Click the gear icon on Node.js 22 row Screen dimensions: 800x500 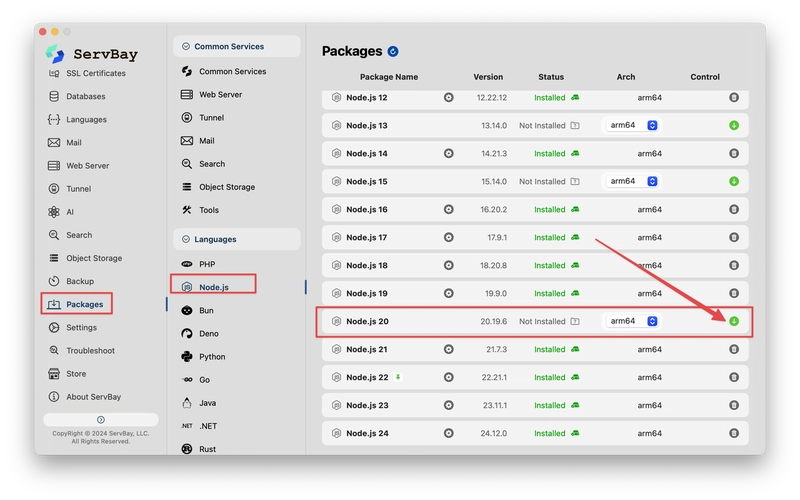point(449,377)
